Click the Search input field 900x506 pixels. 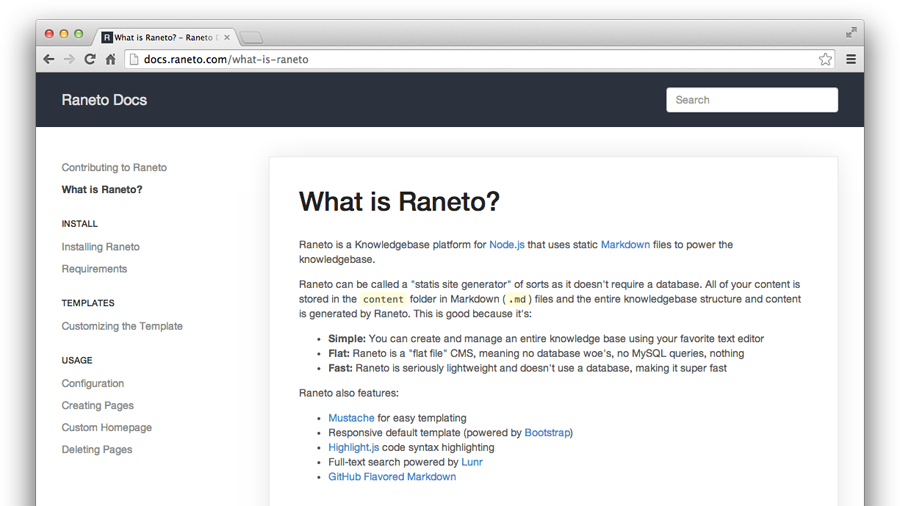752,100
